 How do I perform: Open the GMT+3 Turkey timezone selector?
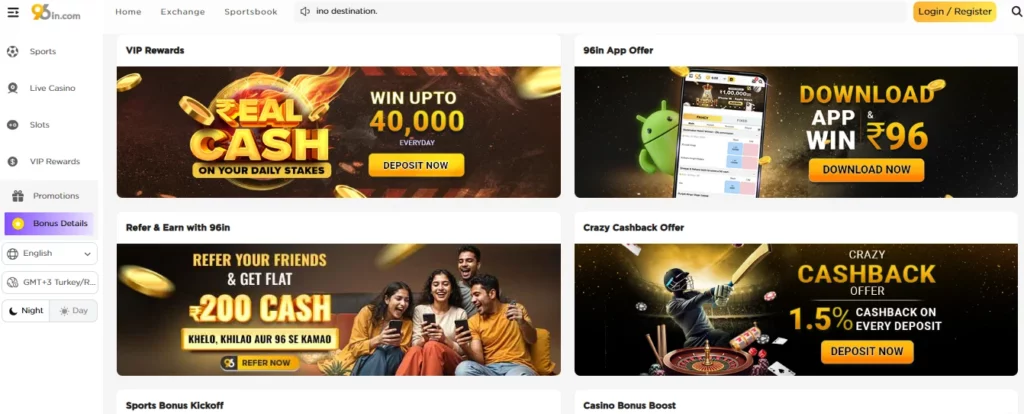pyautogui.click(x=50, y=282)
